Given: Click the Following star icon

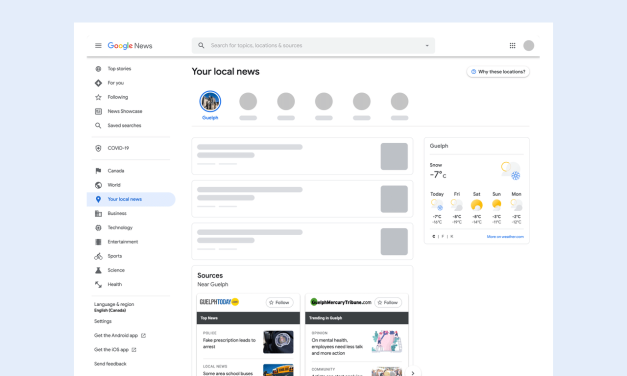Looking at the screenshot, I should [x=98, y=97].
